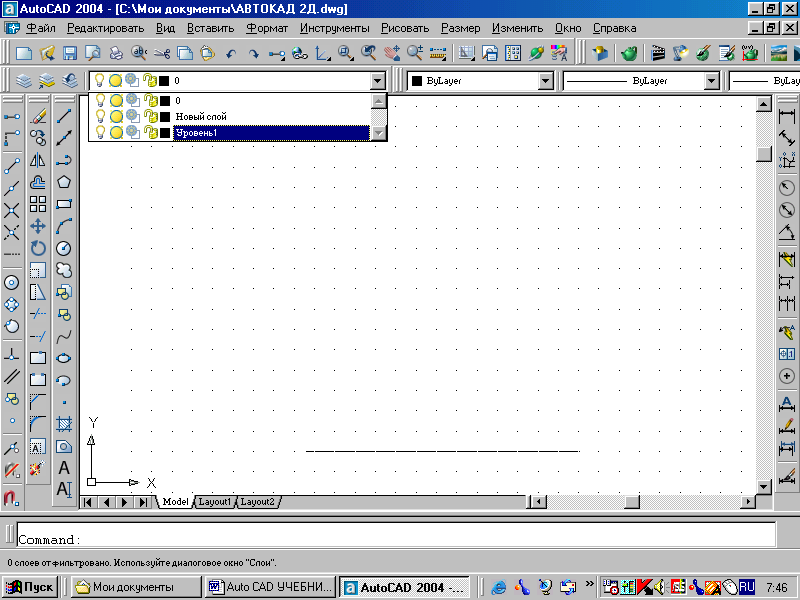800x600 pixels.
Task: Freeze the Новый слой layer via sun icon
Action: (116, 117)
